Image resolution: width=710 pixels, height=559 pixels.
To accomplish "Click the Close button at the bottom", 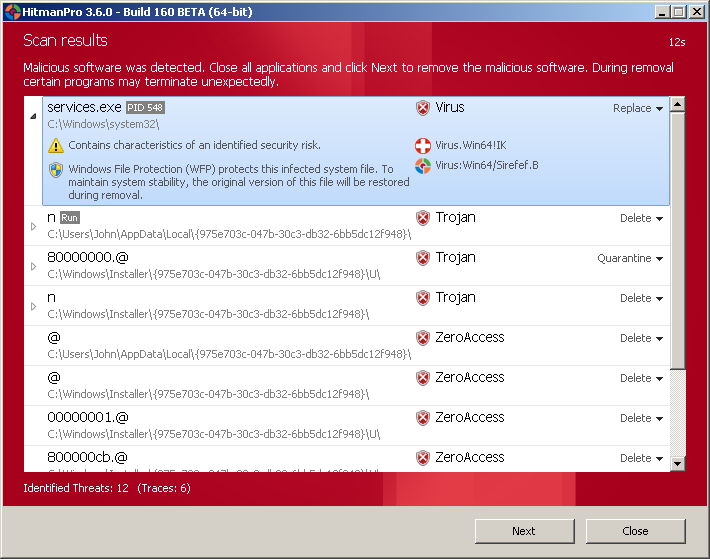I will click(x=635, y=531).
